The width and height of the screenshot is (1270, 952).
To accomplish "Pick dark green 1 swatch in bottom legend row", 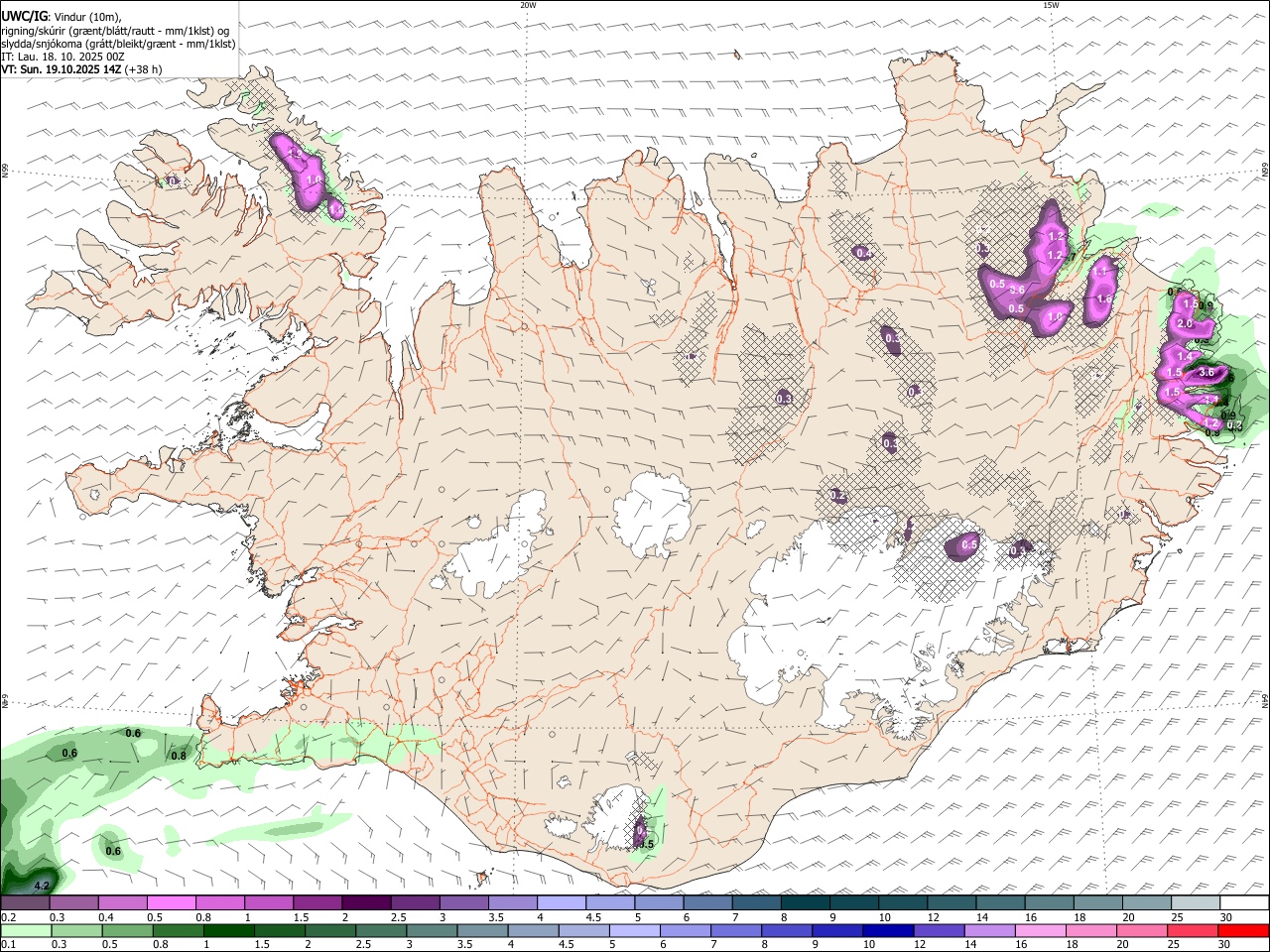I will click(x=229, y=930).
